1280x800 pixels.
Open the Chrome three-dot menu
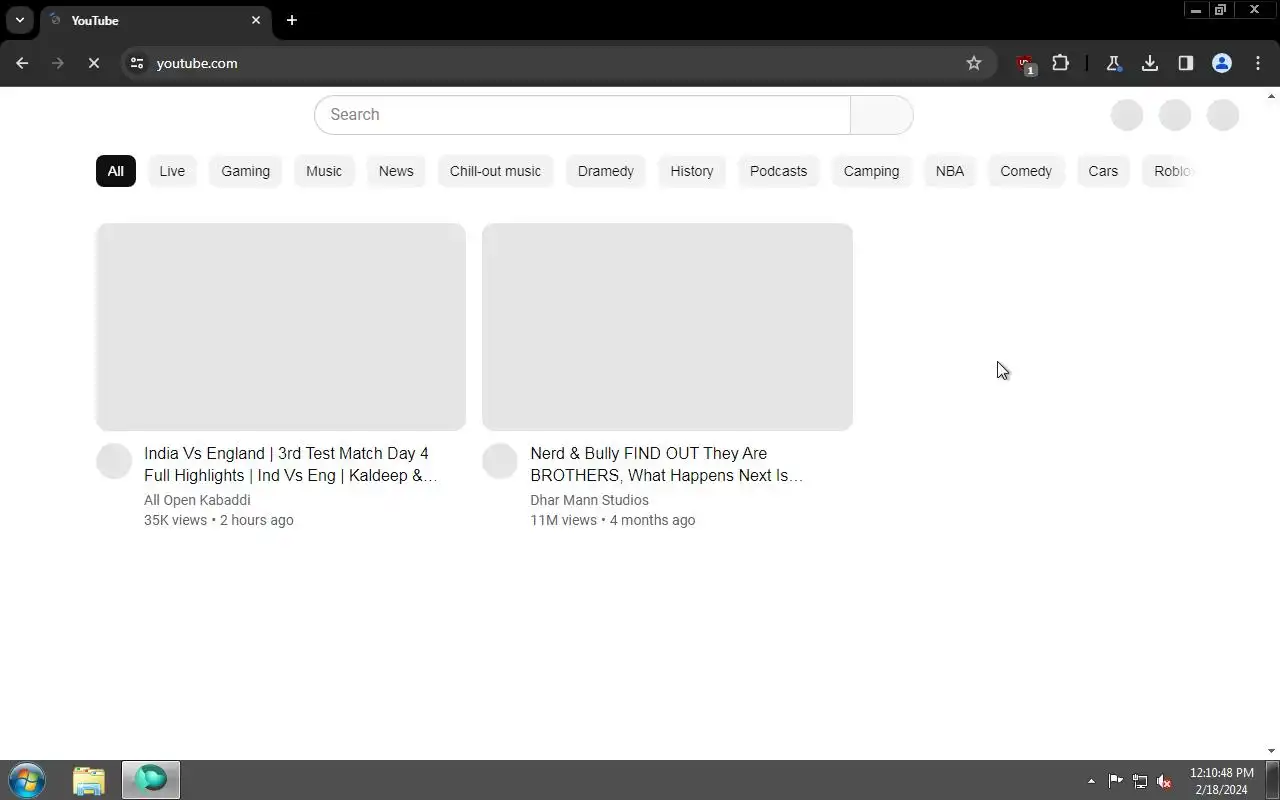click(x=1258, y=63)
